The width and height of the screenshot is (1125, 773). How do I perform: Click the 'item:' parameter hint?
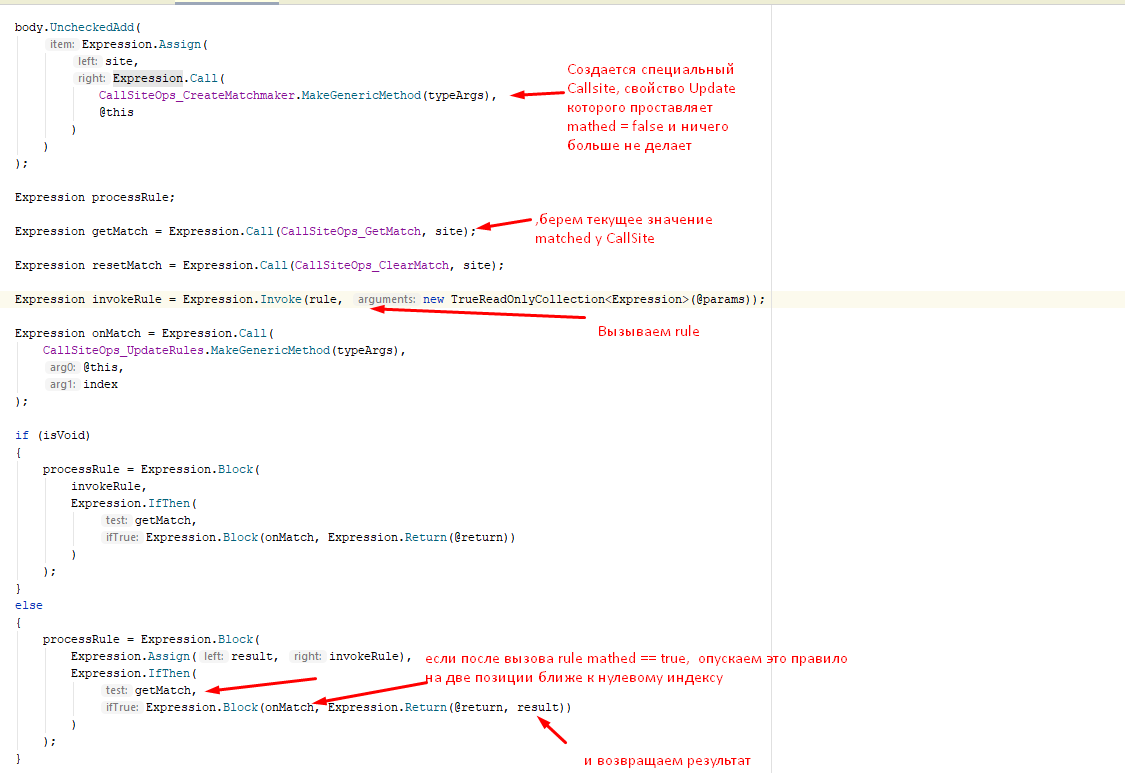[62, 44]
